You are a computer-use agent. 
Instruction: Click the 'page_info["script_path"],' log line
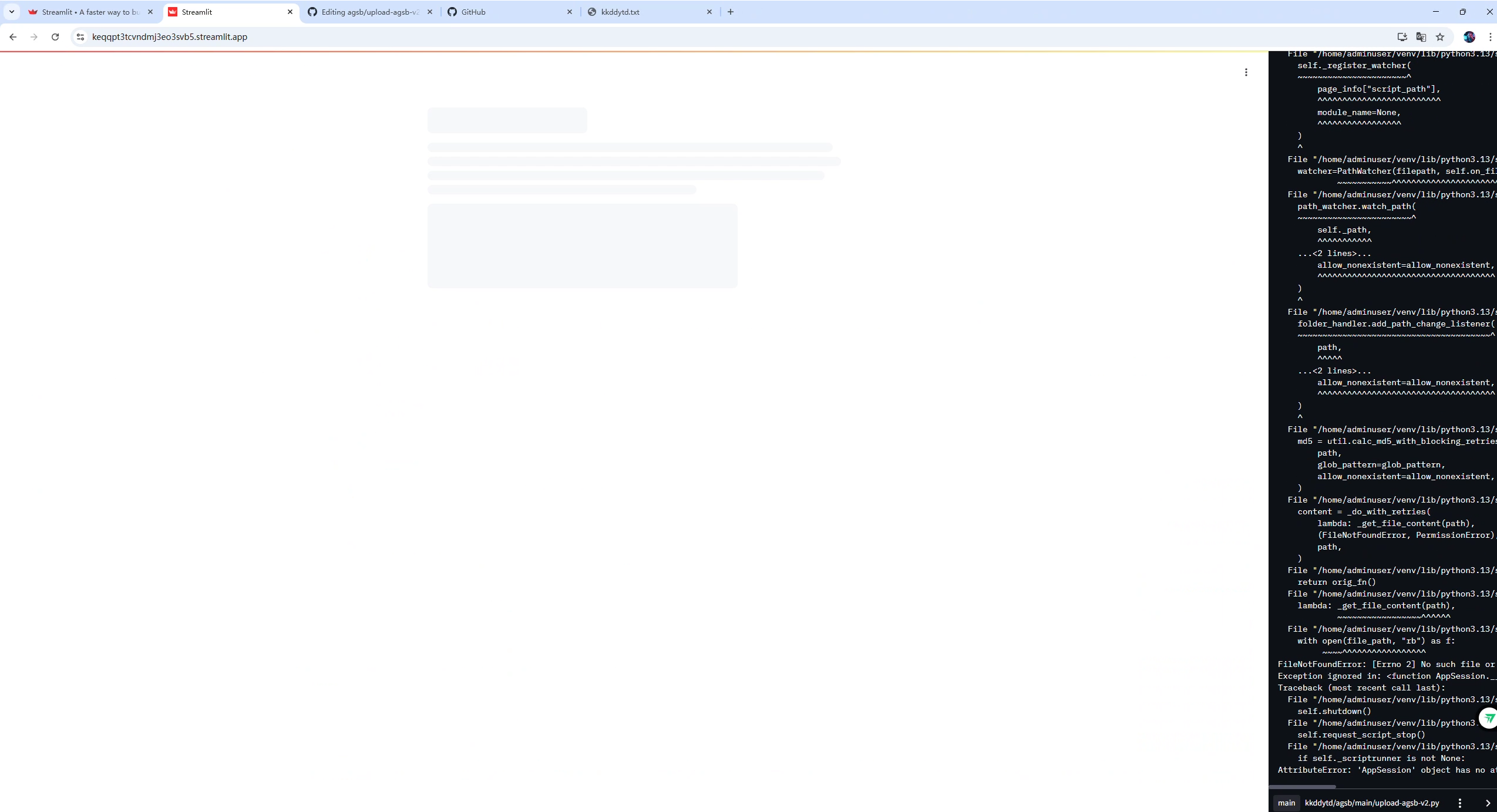[x=1379, y=89]
